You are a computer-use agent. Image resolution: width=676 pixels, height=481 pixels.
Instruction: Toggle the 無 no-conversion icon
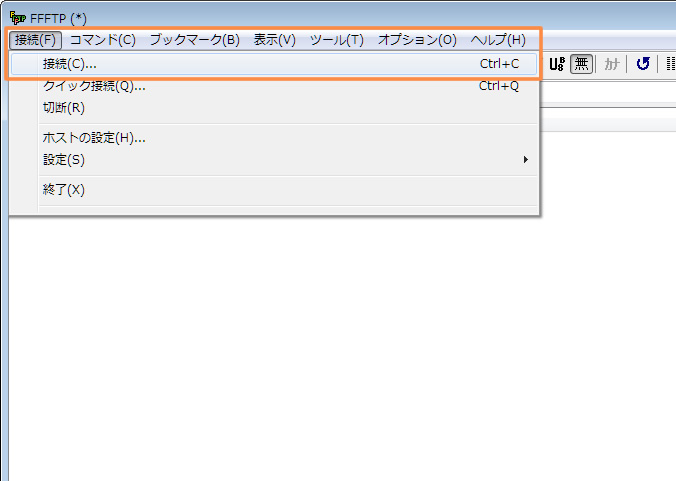tap(581, 64)
